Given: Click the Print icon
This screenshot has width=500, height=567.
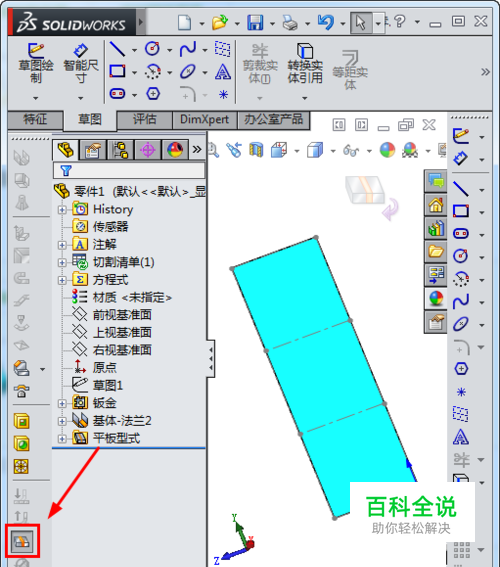Looking at the screenshot, I should point(290,22).
